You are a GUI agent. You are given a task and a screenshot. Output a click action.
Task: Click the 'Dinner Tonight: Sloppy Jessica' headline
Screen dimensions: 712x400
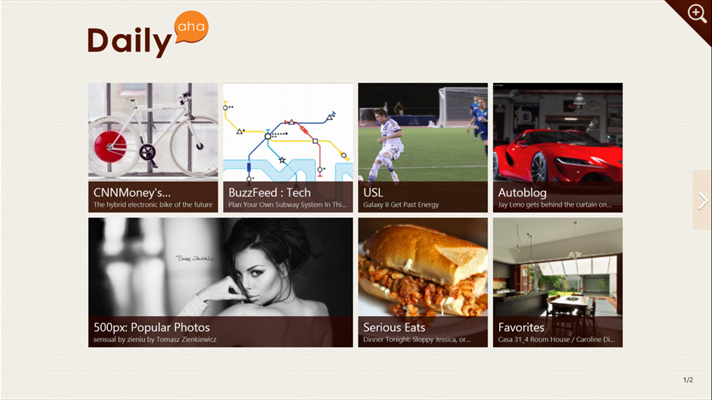(x=416, y=340)
